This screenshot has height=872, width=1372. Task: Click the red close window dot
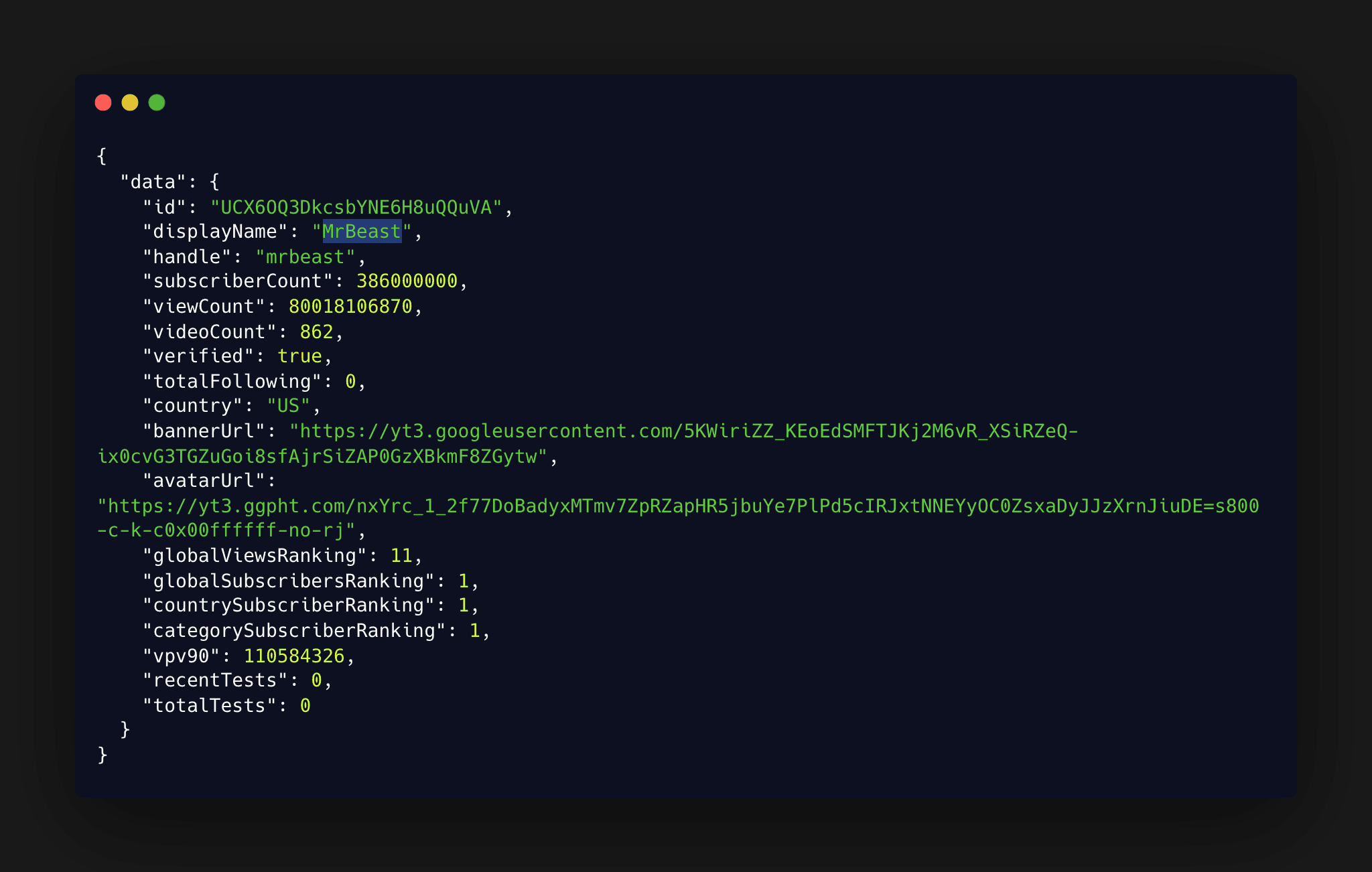coord(103,102)
